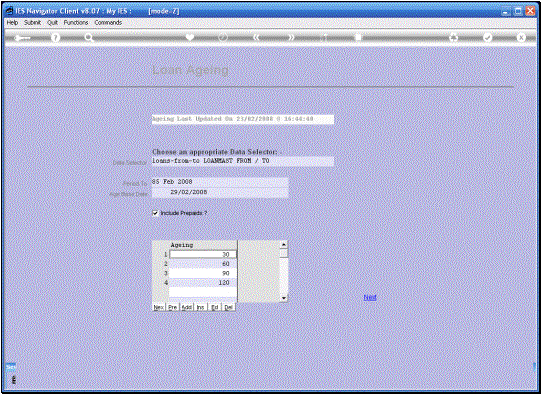The width and height of the screenshot is (541, 394).
Task: Click the Ageing column header
Action: [203, 245]
